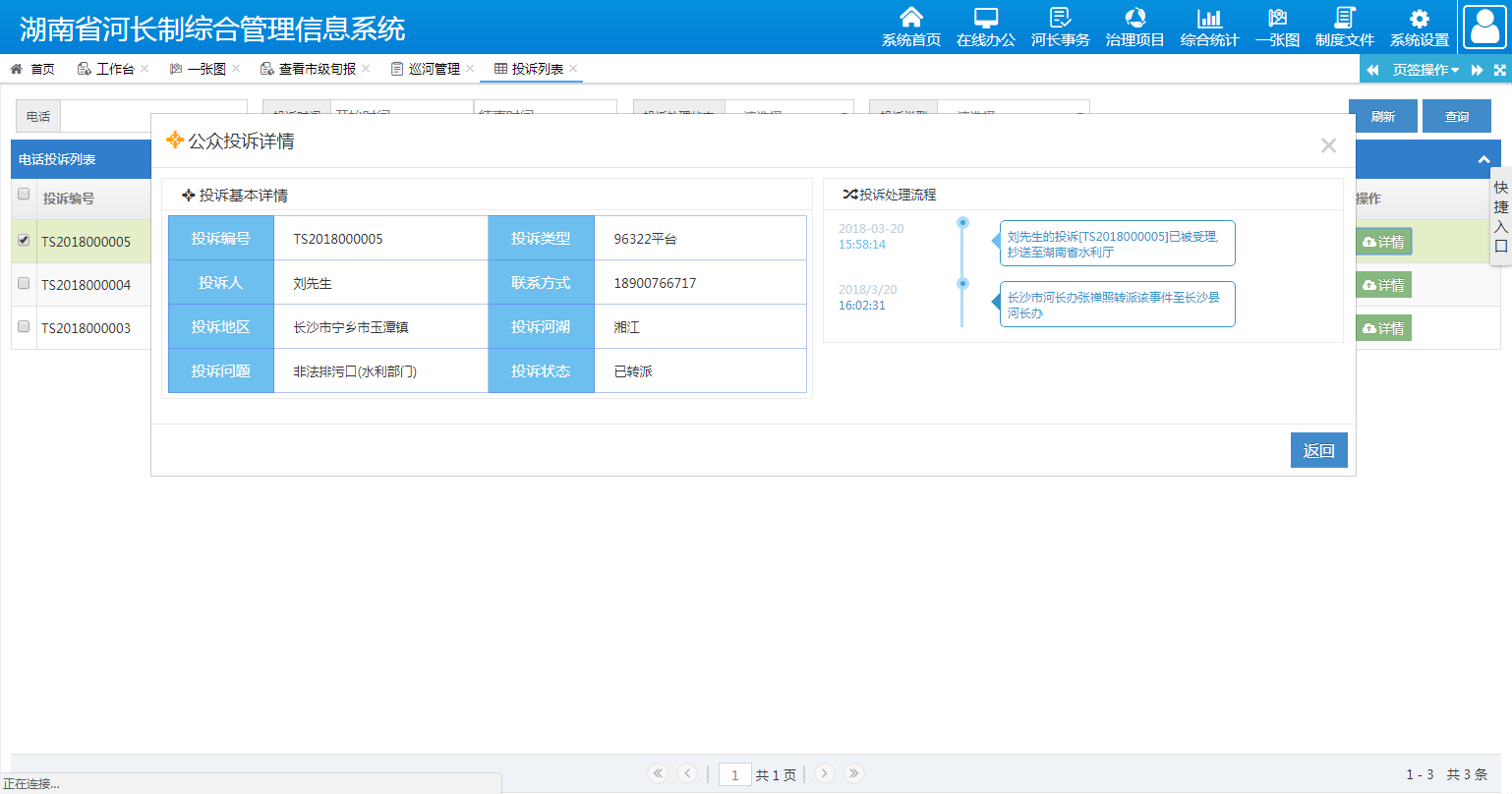The width and height of the screenshot is (1512, 794).
Task: Click phone number 18900766717
Action: [655, 283]
